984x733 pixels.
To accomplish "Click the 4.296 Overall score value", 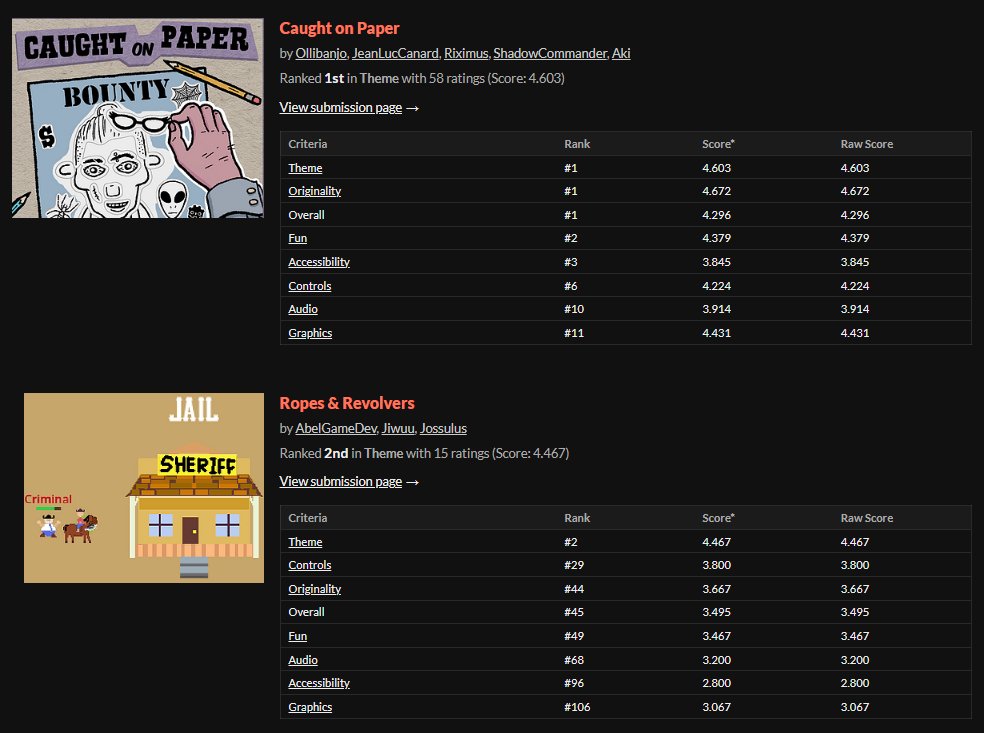I will (716, 215).
